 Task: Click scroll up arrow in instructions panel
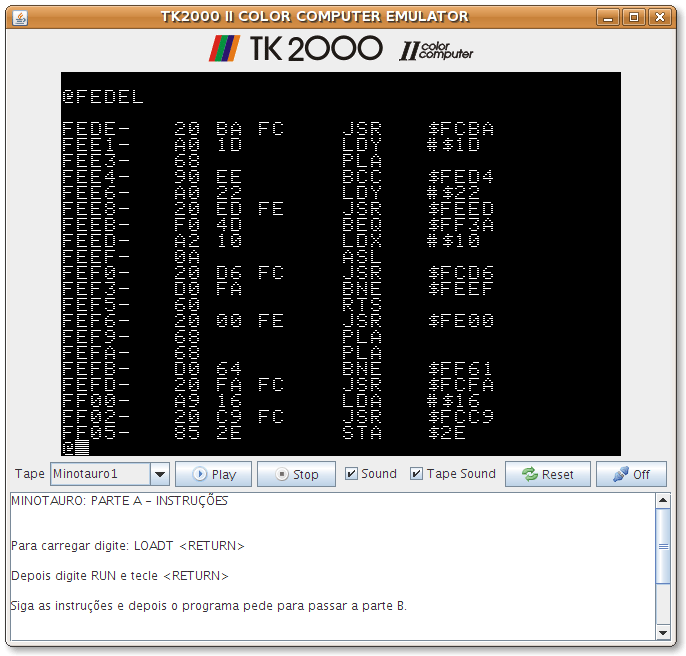pyautogui.click(x=663, y=500)
